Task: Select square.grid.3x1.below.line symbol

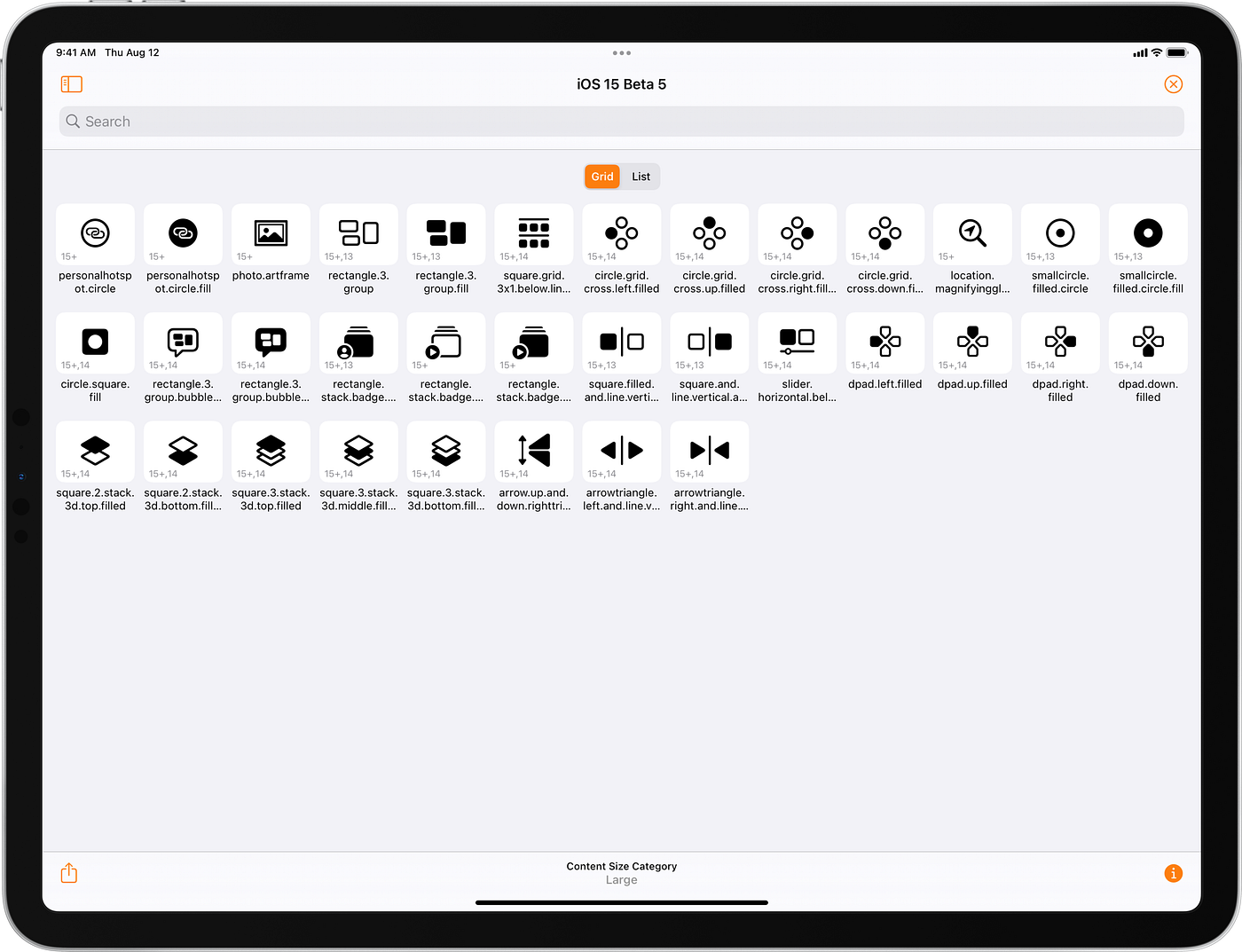Action: click(x=534, y=234)
